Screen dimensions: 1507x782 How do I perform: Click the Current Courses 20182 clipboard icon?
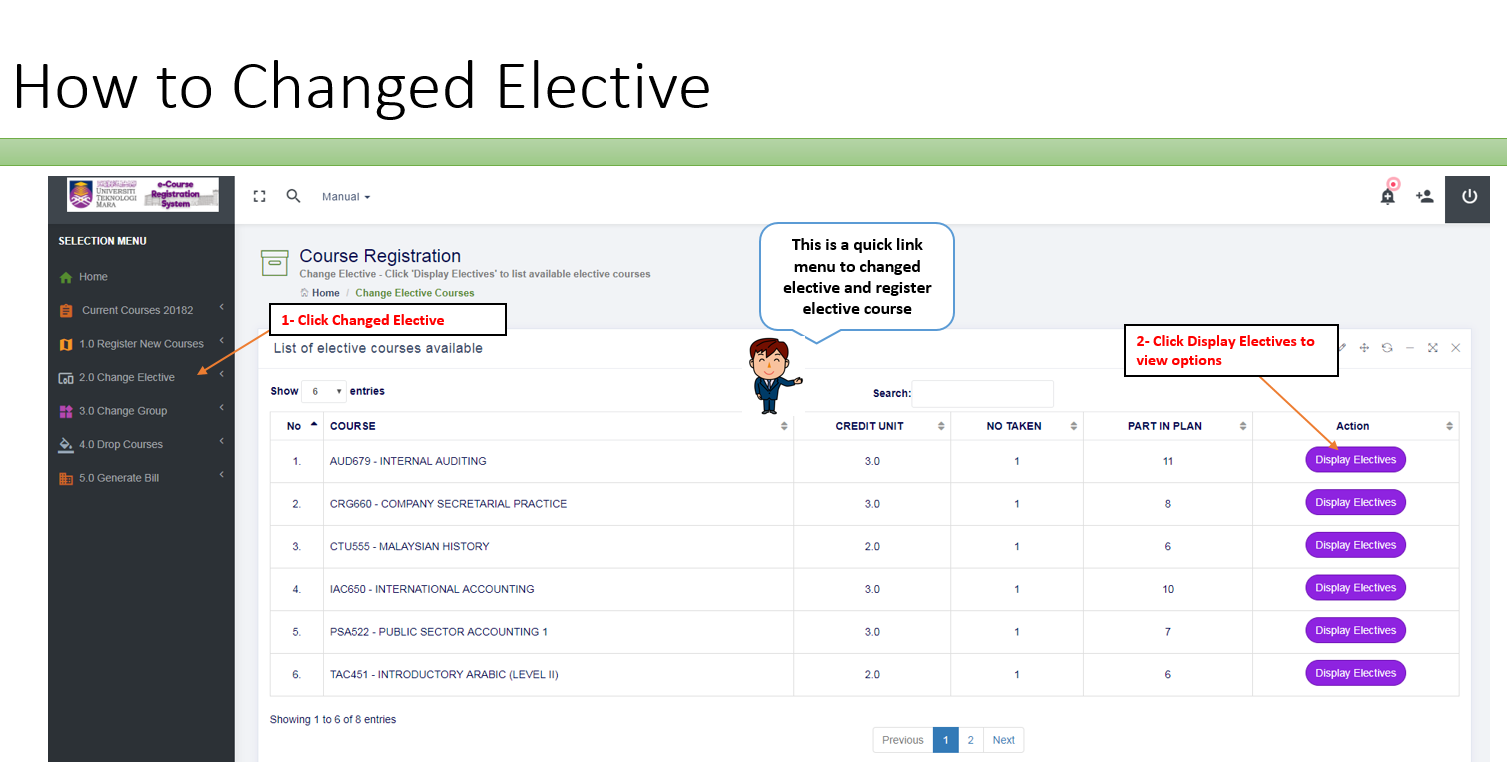[x=66, y=310]
